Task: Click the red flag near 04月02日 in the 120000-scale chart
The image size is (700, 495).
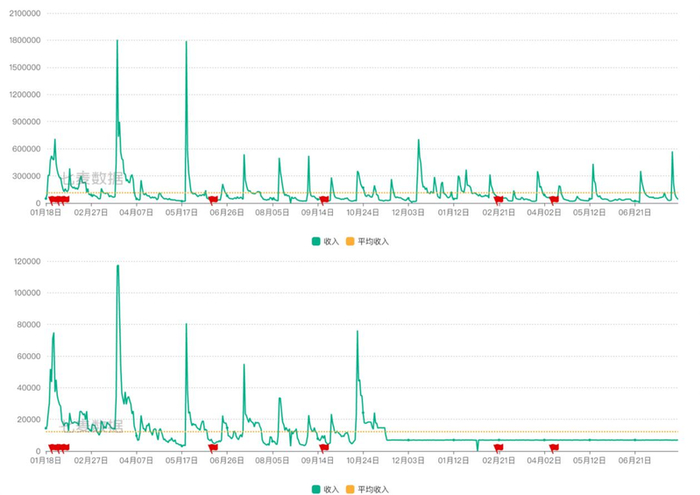Action: click(554, 448)
